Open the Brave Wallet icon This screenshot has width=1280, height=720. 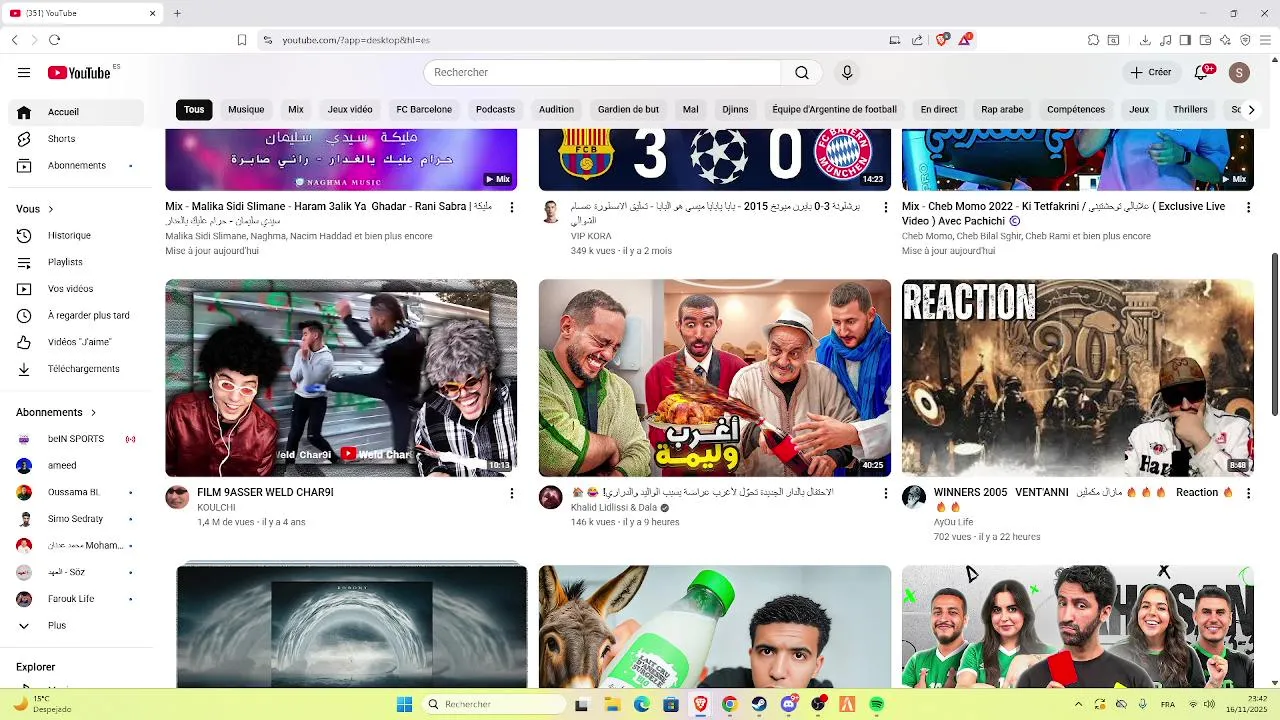pos(1205,40)
